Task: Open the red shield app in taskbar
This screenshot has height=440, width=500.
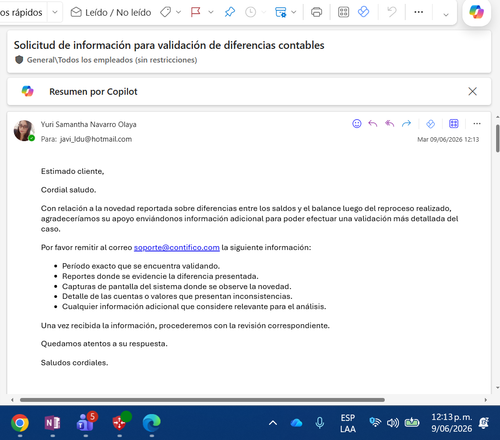Action: click(120, 423)
